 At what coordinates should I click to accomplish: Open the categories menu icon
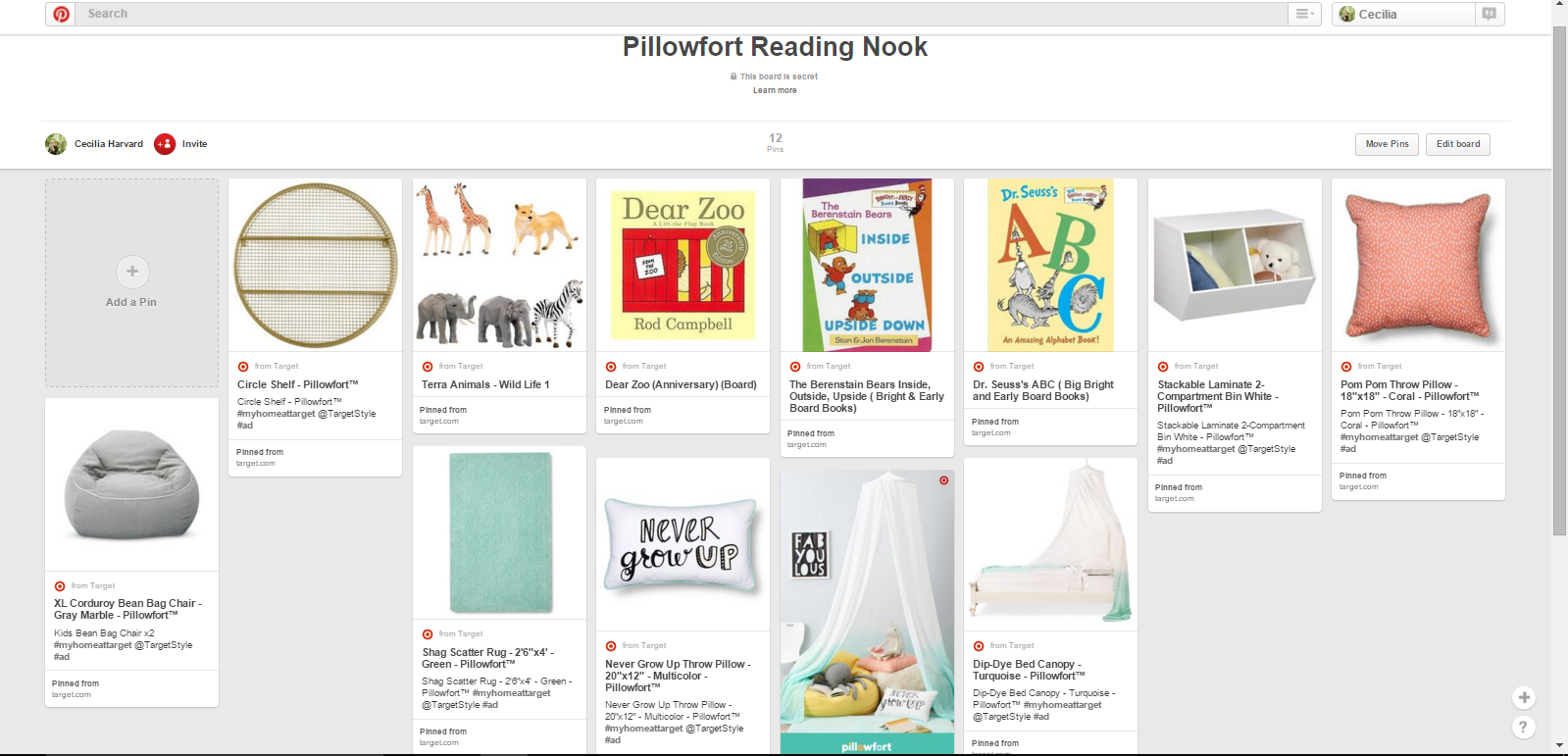point(1304,14)
